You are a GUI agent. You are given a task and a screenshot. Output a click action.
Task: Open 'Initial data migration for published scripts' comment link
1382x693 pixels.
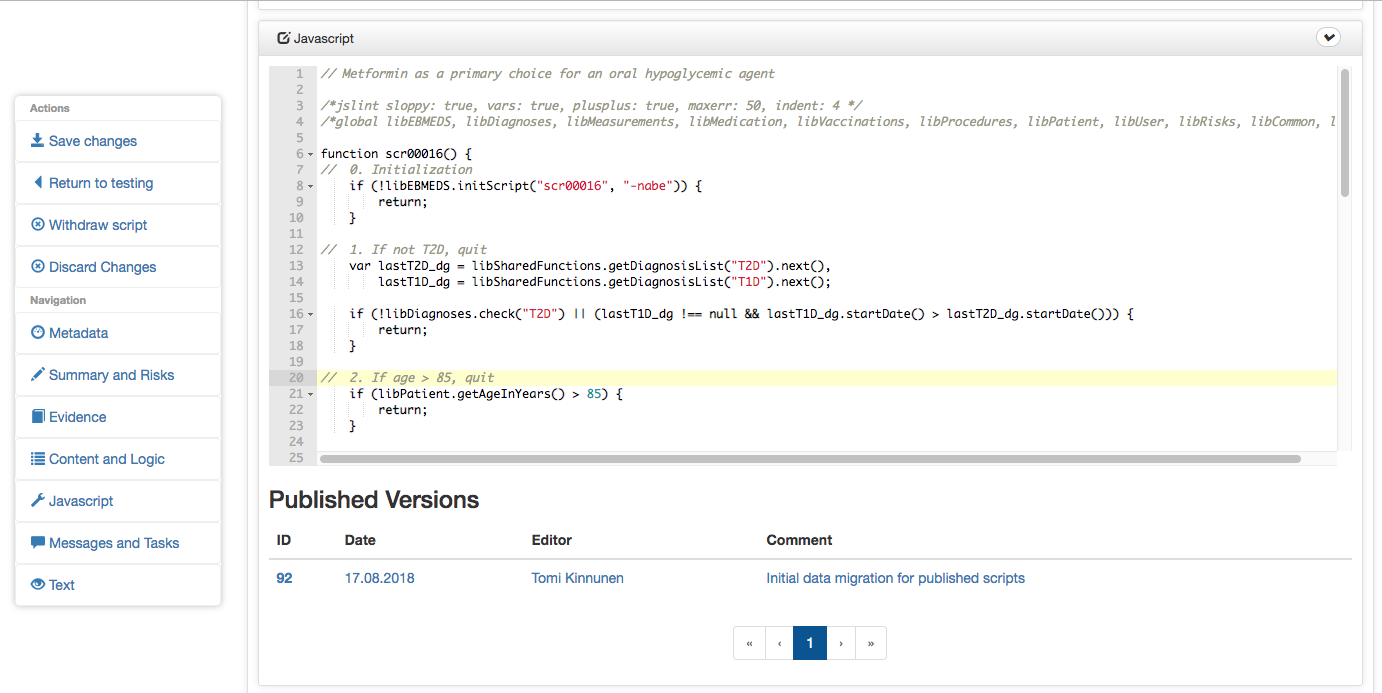point(895,578)
